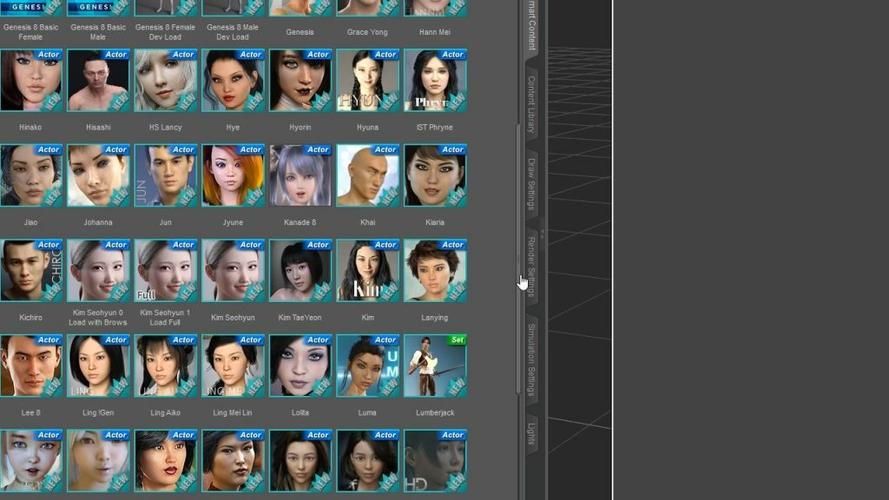Pick the Jun actor thumbnail
This screenshot has height=500, width=889.
(x=166, y=175)
